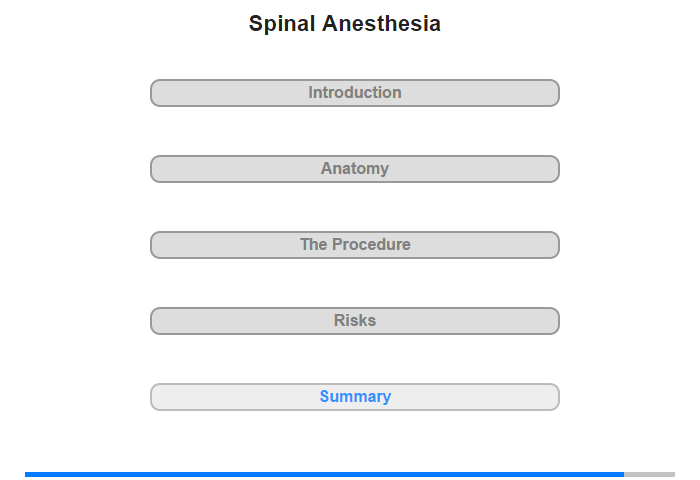This screenshot has height=480, width=700.
Task: Continue to the Summary chapter
Action: click(355, 397)
